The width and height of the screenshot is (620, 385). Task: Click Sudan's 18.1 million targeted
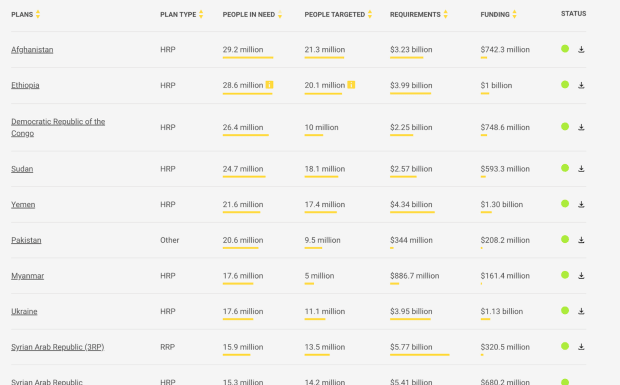(x=325, y=169)
